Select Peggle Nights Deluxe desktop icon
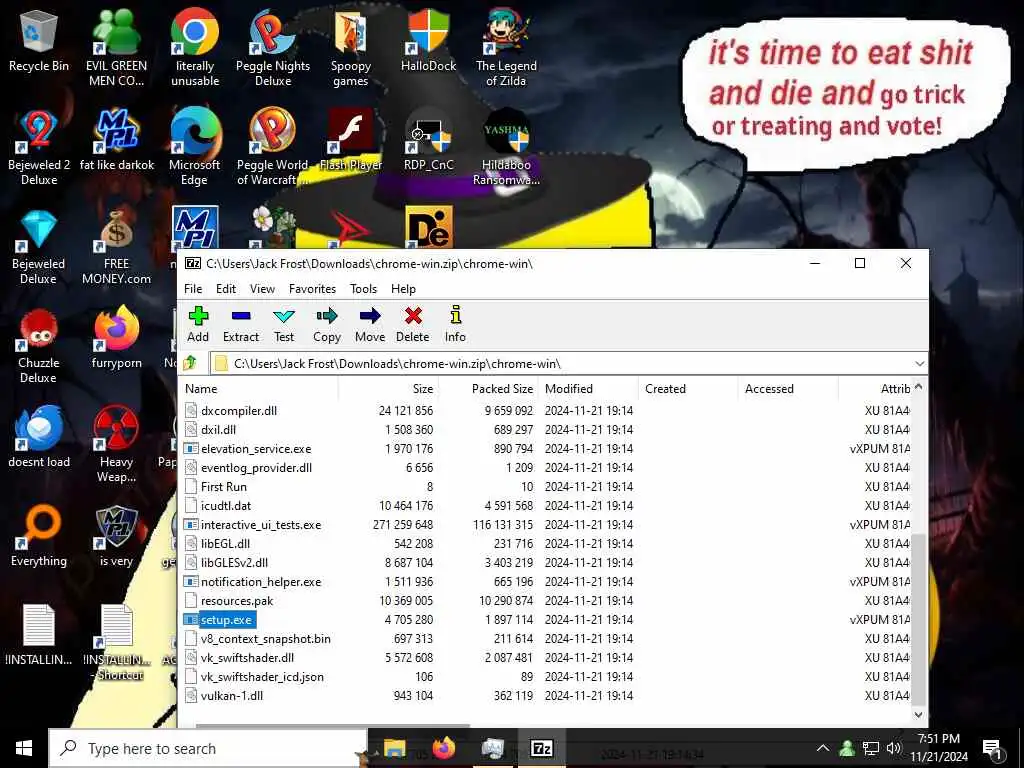Viewport: 1024px width, 768px height. tap(273, 48)
